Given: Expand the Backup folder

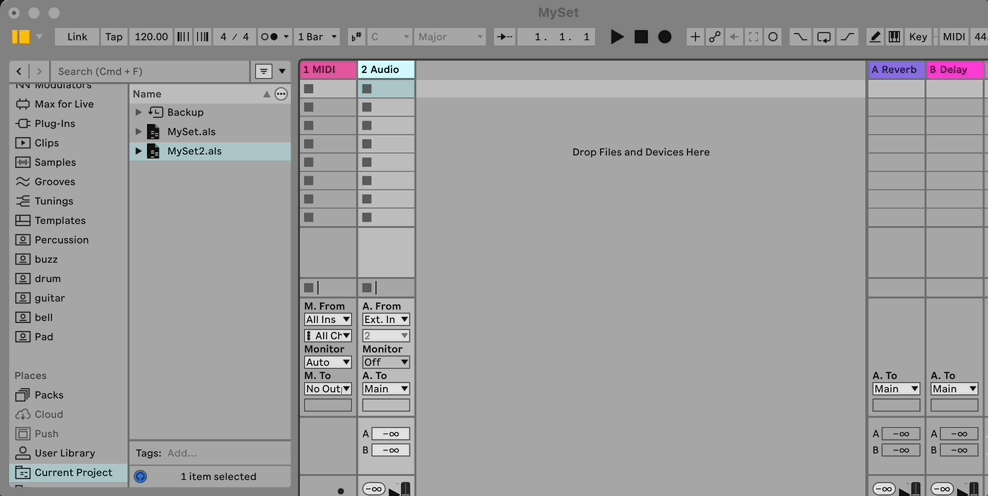Looking at the screenshot, I should pos(139,112).
